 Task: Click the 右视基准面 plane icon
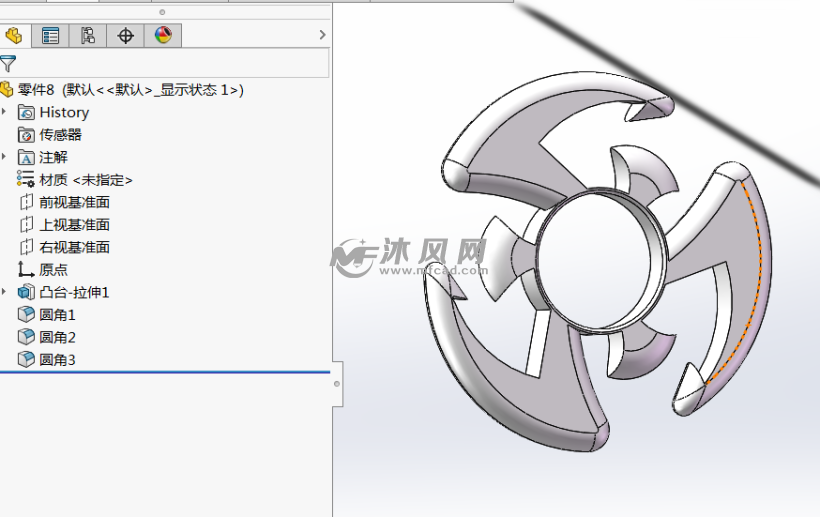click(26, 247)
